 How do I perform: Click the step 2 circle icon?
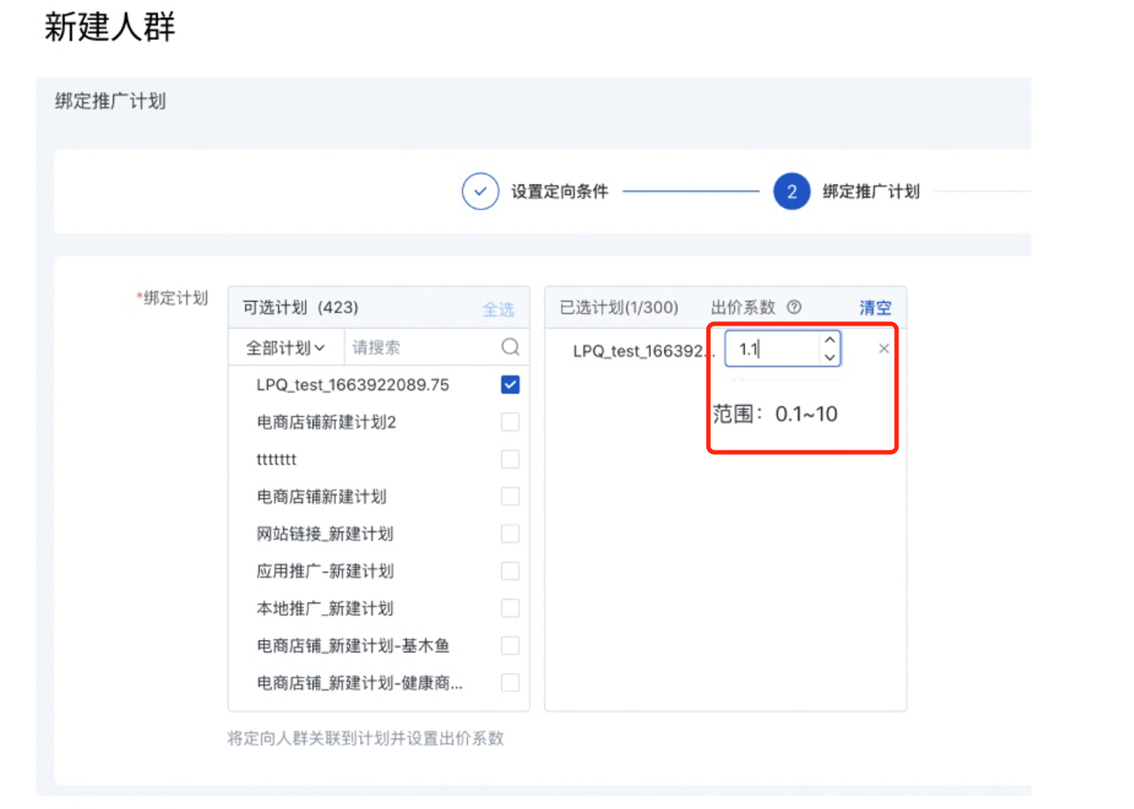[791, 191]
